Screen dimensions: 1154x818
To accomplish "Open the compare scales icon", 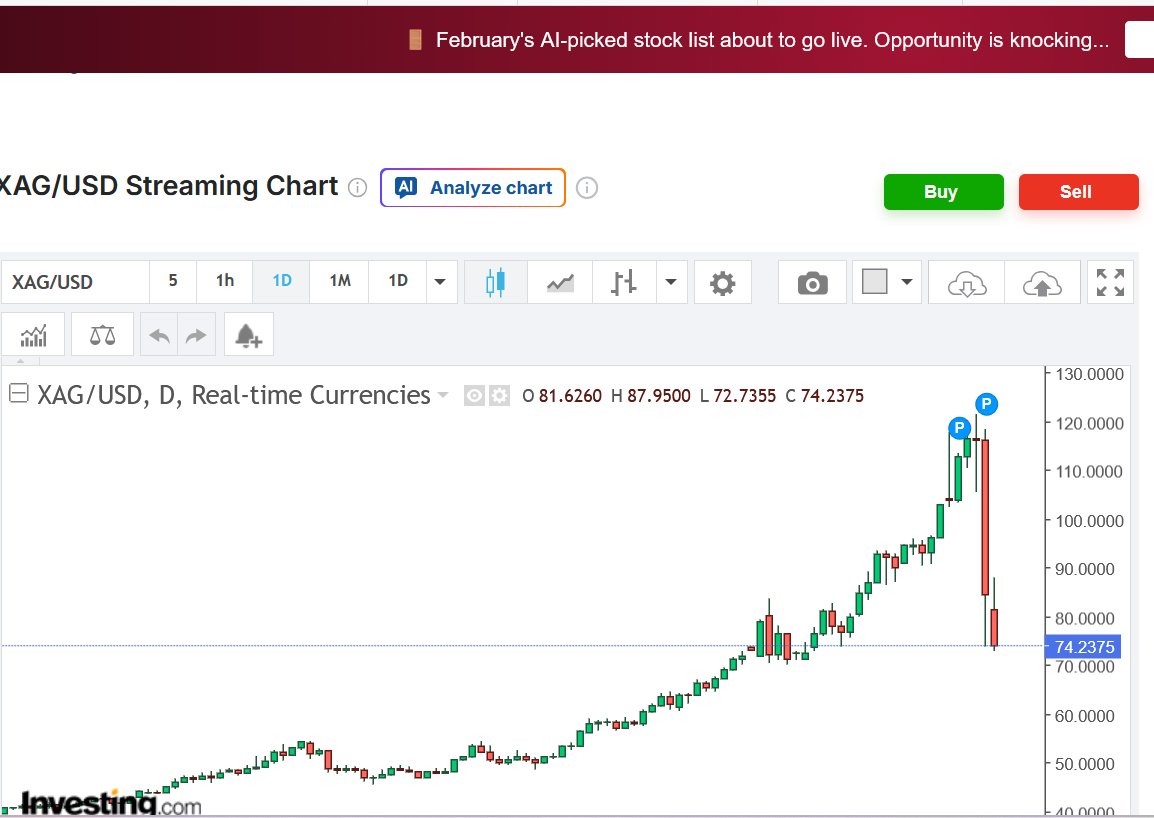I will (102, 336).
